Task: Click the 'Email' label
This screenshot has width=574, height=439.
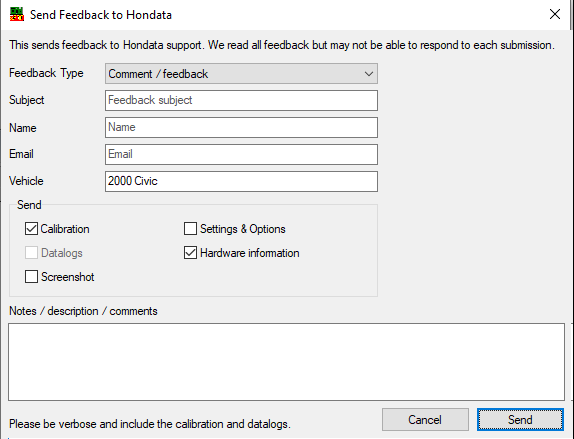Action: point(21,154)
